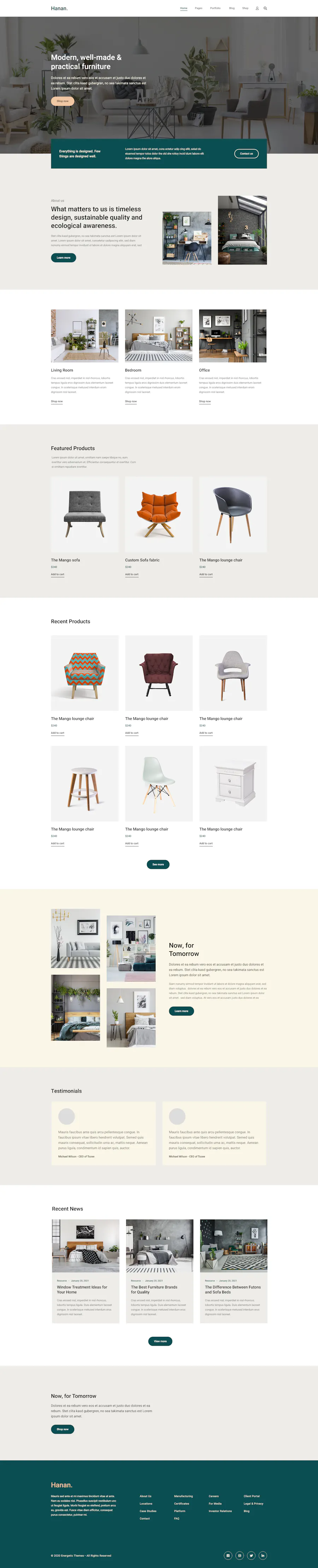The height and width of the screenshot is (1568, 318).
Task: Open the user account icon in header
Action: (x=257, y=8)
